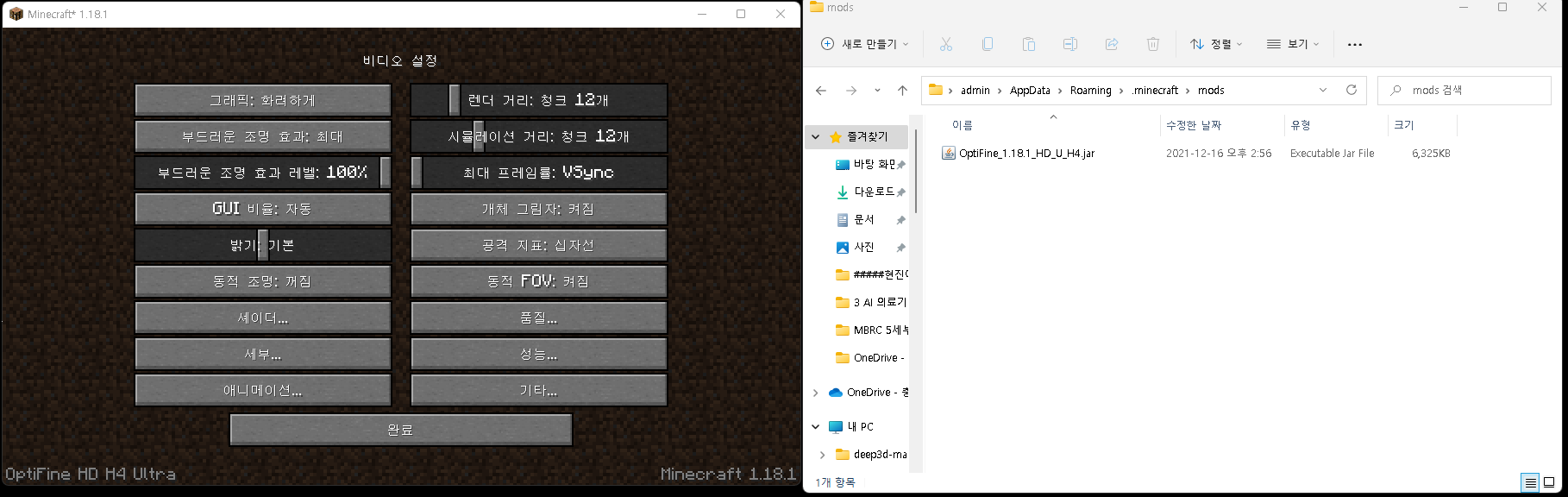Open the 성능... performance settings
The width and height of the screenshot is (1568, 497).
pyautogui.click(x=539, y=354)
